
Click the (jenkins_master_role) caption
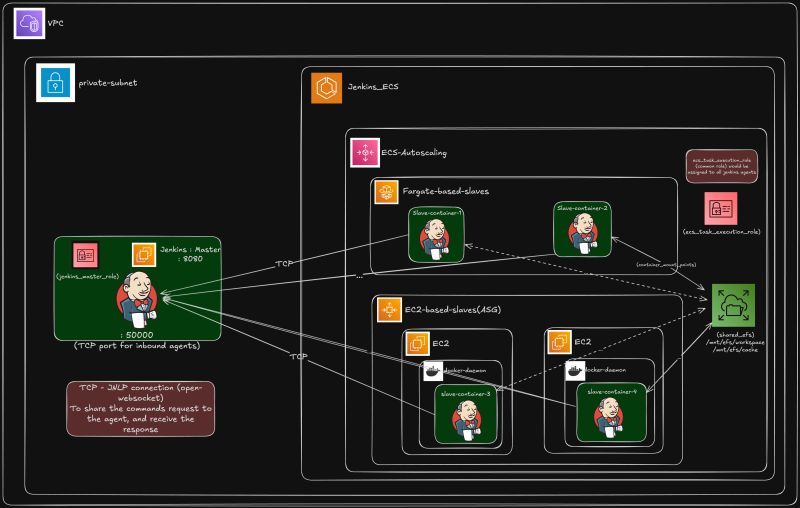coord(88,276)
